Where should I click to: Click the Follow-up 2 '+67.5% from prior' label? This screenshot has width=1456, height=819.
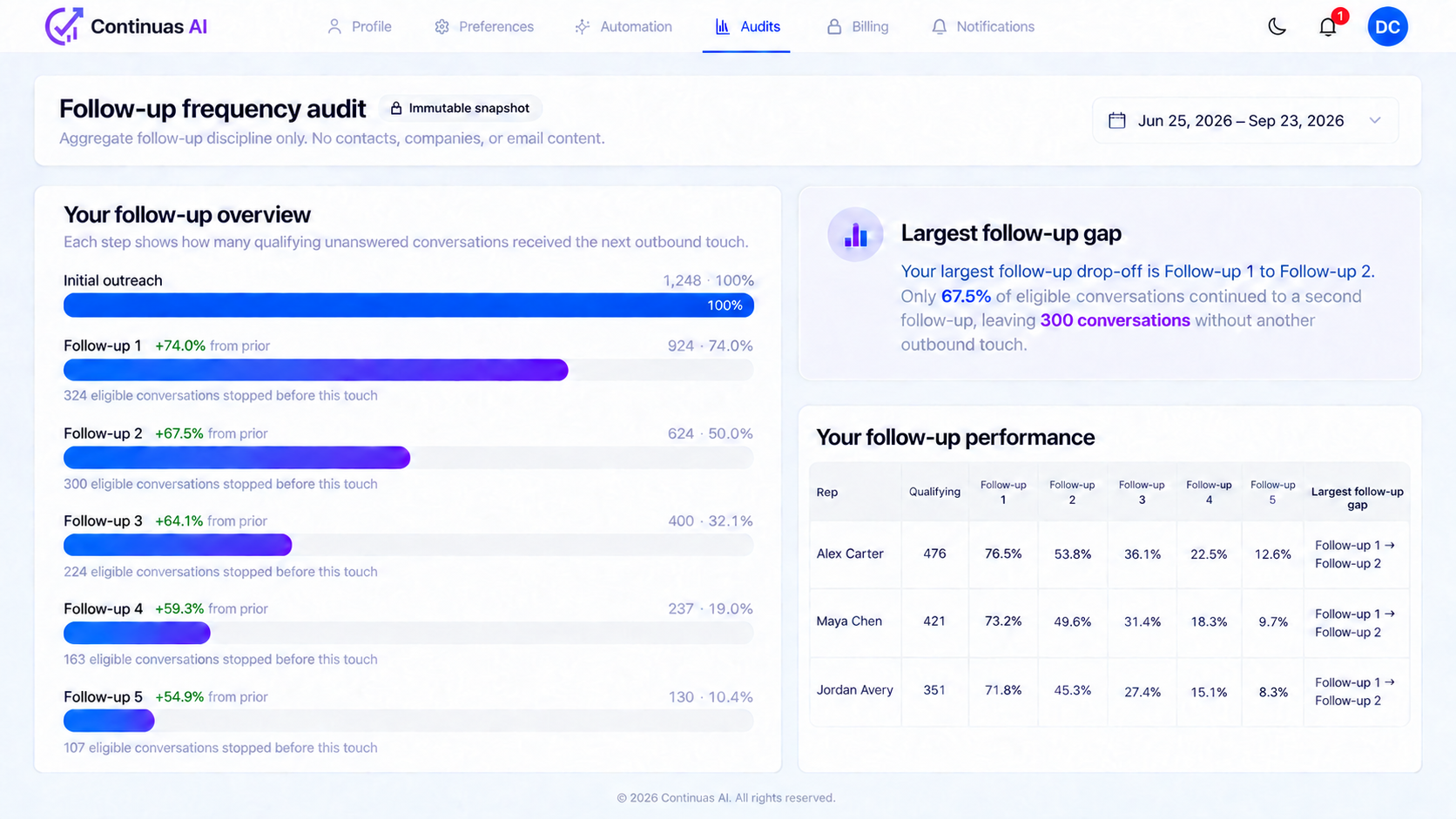[211, 433]
